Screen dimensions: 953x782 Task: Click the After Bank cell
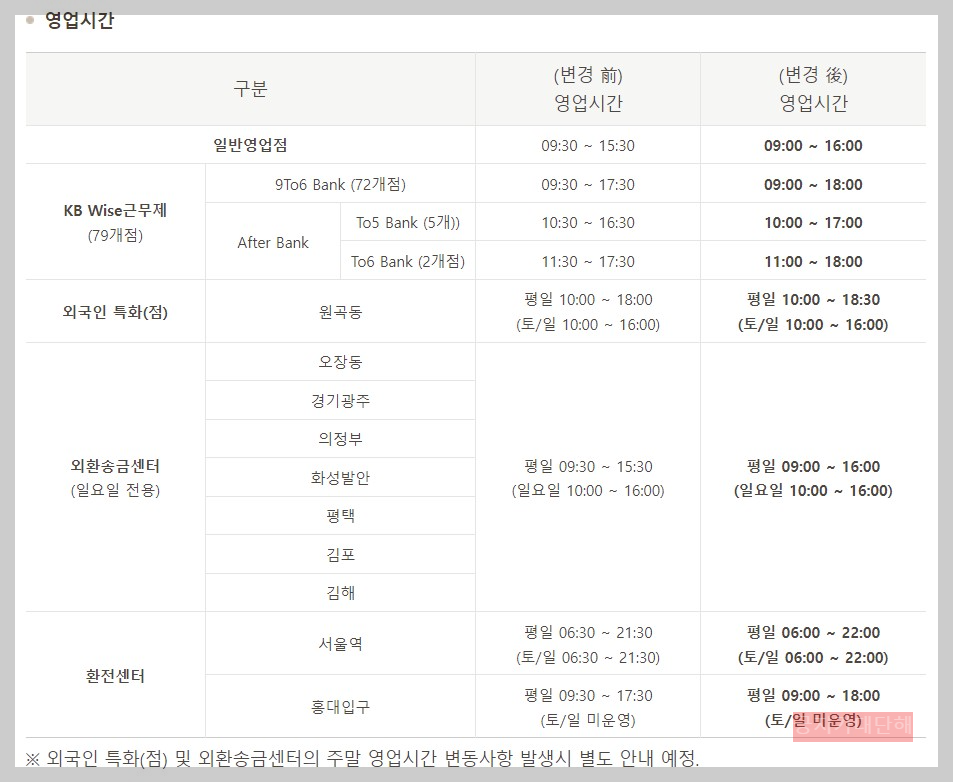272,241
